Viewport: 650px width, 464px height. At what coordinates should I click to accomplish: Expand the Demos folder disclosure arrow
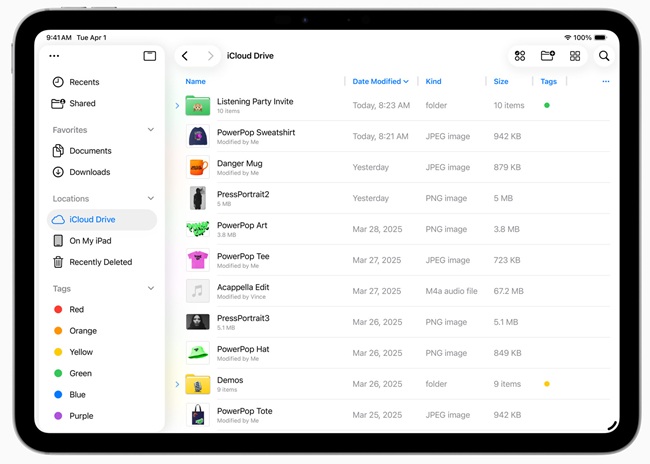click(x=178, y=384)
